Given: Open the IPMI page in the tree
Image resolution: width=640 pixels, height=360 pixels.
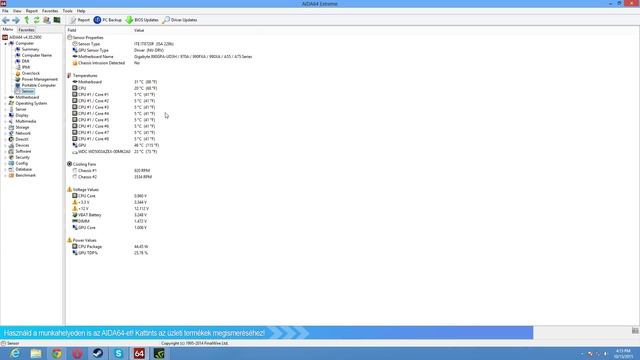Looking at the screenshot, I should tap(23, 67).
